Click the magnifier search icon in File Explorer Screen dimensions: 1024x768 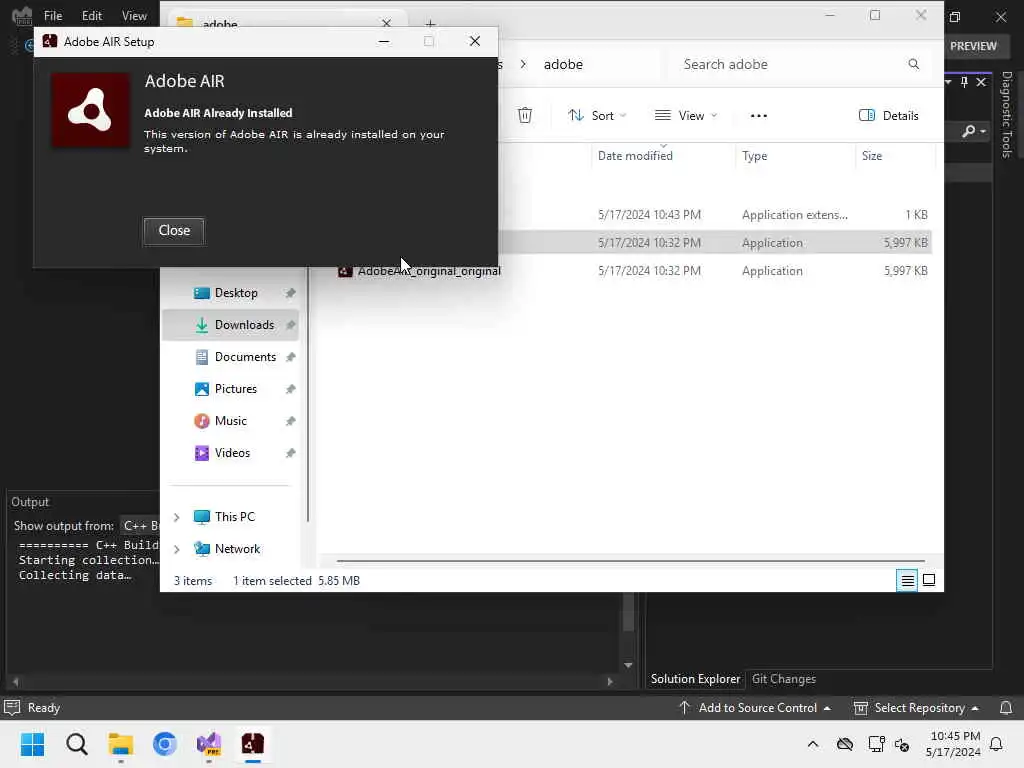tap(913, 64)
